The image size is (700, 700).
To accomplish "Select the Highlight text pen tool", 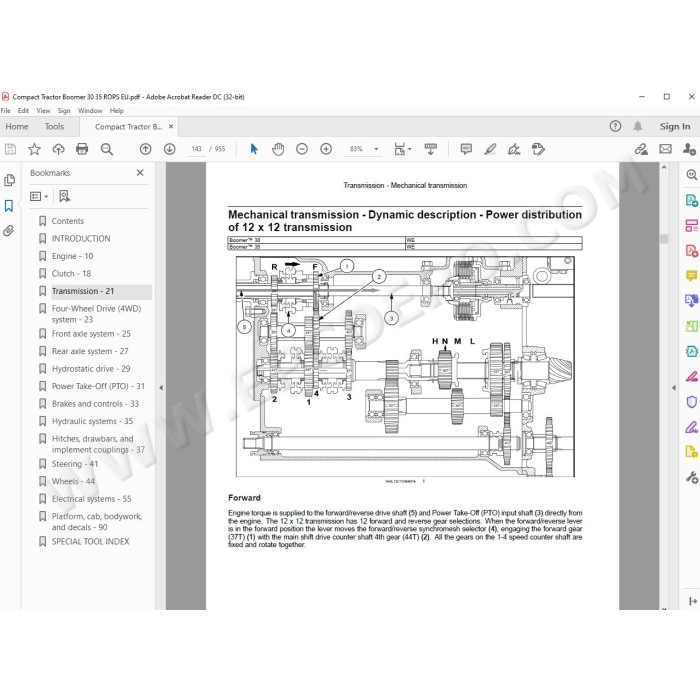I will click(x=490, y=149).
